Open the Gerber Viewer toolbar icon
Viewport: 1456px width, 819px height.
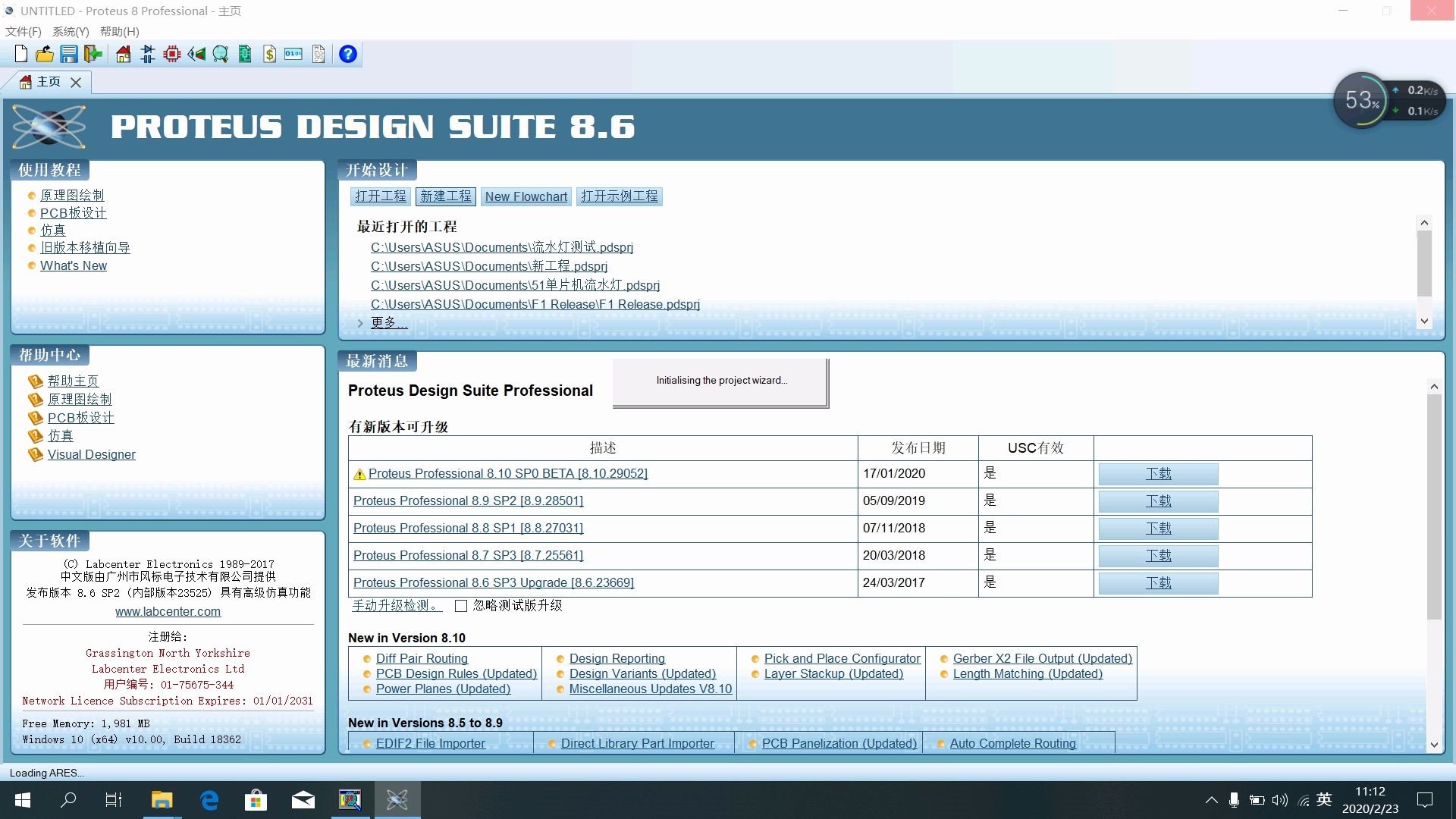point(221,54)
